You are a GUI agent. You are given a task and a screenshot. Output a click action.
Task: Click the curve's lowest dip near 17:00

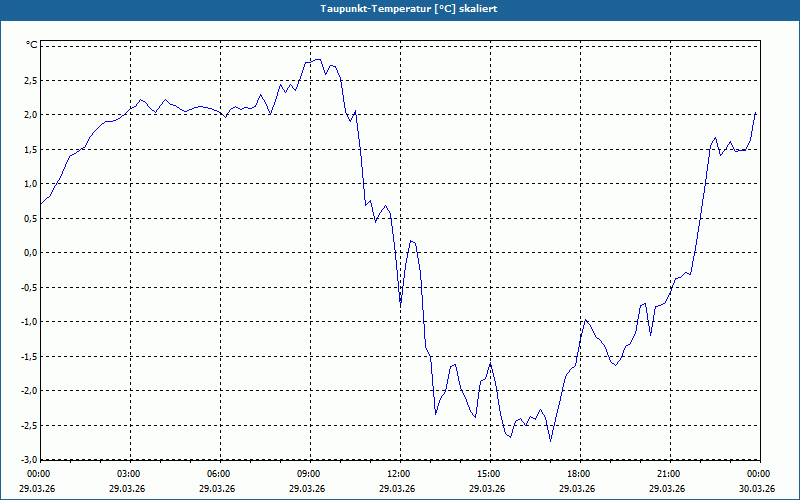551,441
